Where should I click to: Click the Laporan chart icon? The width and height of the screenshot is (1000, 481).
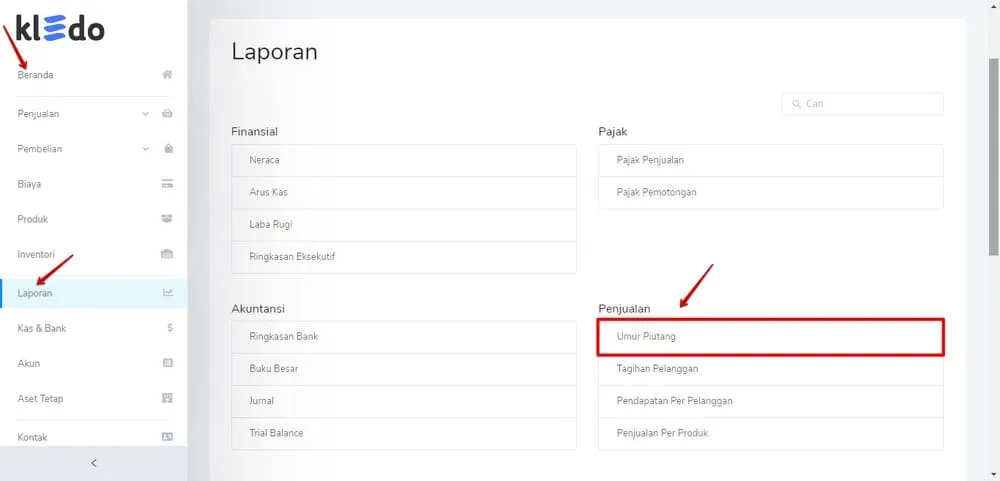168,293
